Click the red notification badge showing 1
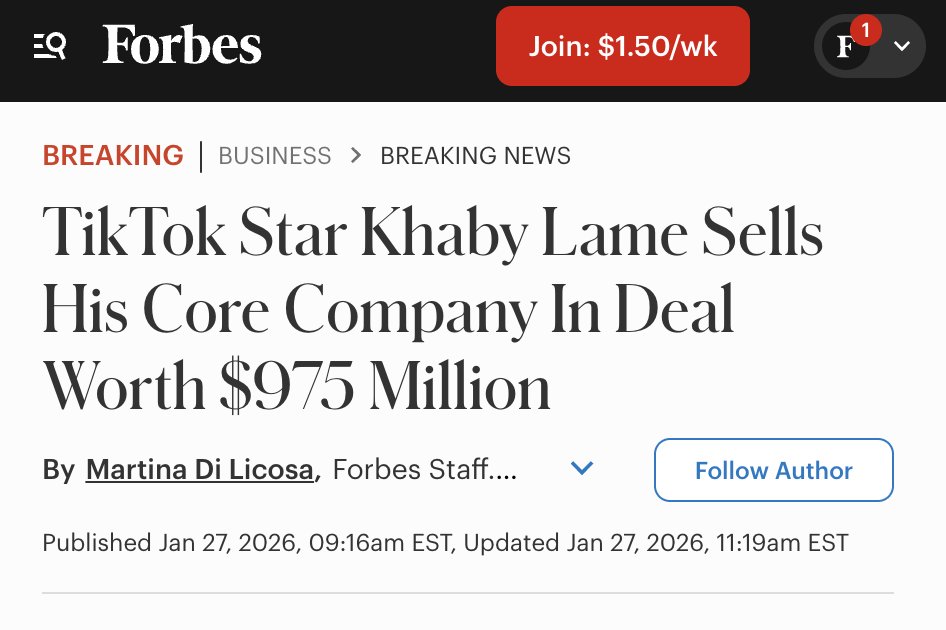 click(x=866, y=30)
